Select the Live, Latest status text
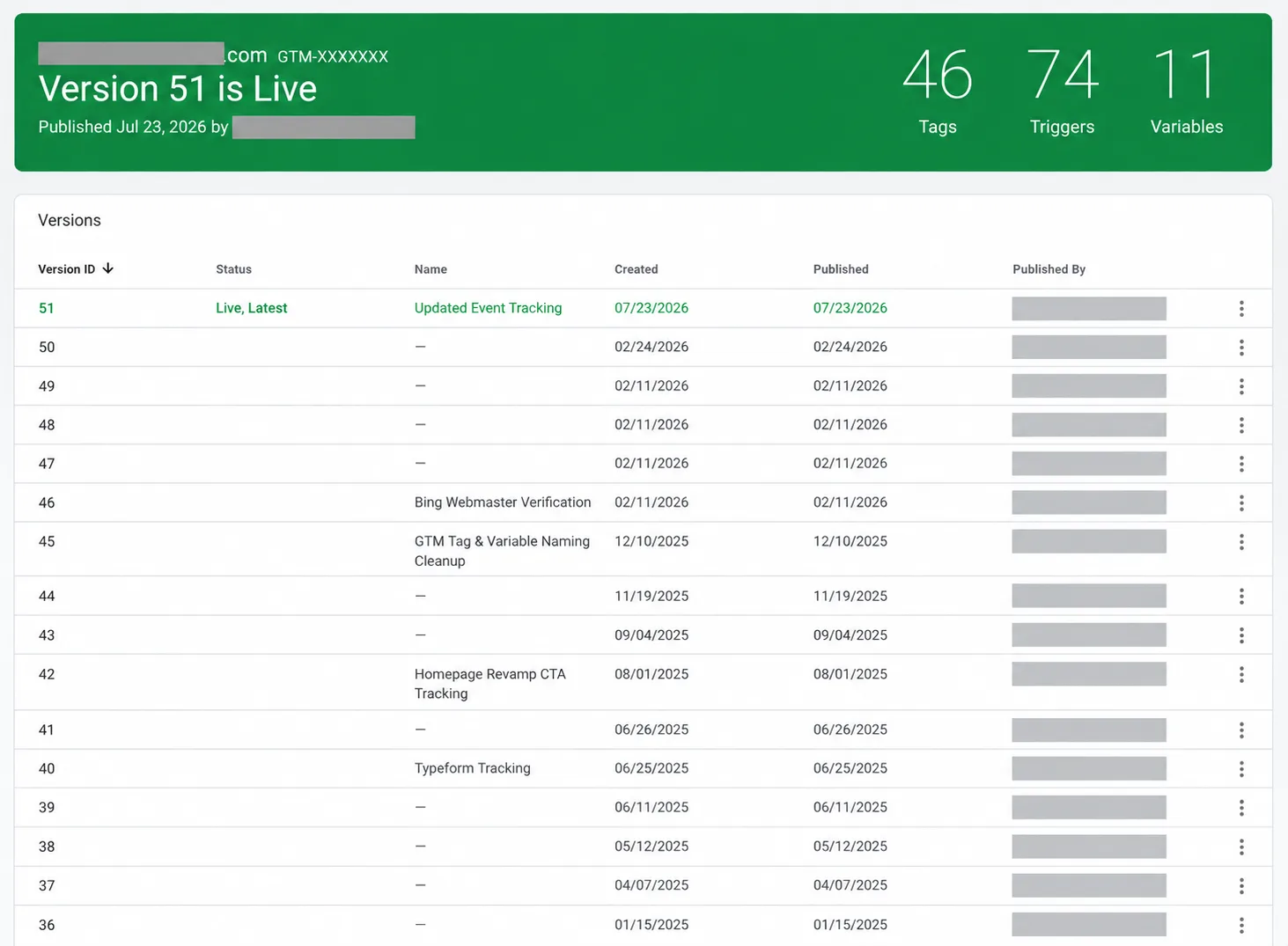This screenshot has height=946, width=1288. click(x=252, y=308)
